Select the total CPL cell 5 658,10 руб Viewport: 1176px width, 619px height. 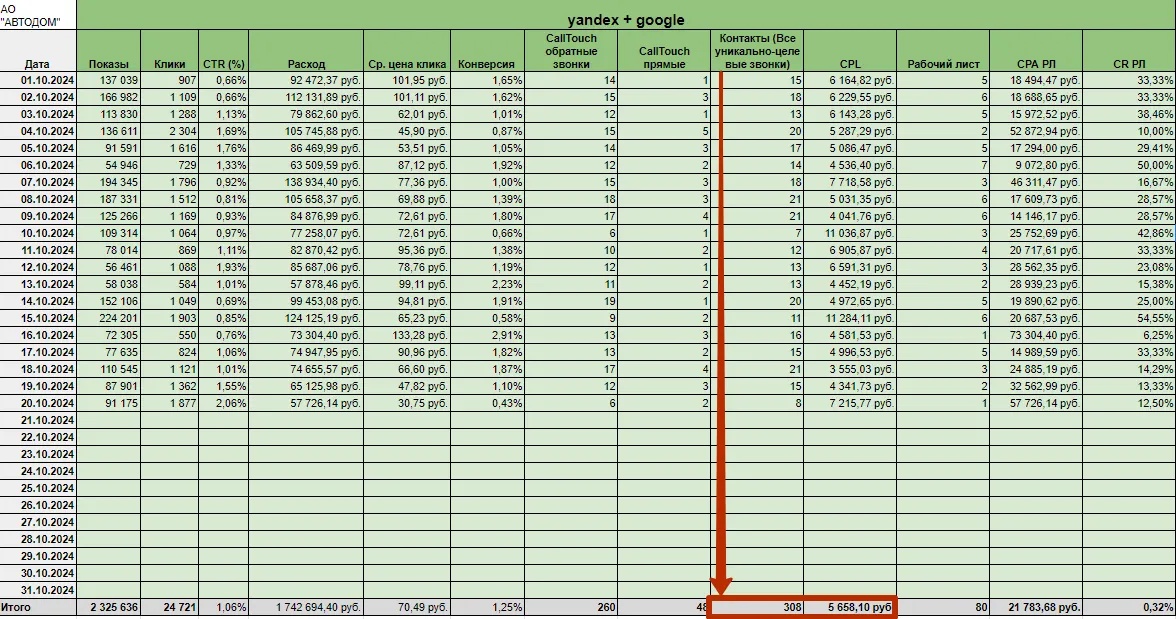click(x=849, y=607)
